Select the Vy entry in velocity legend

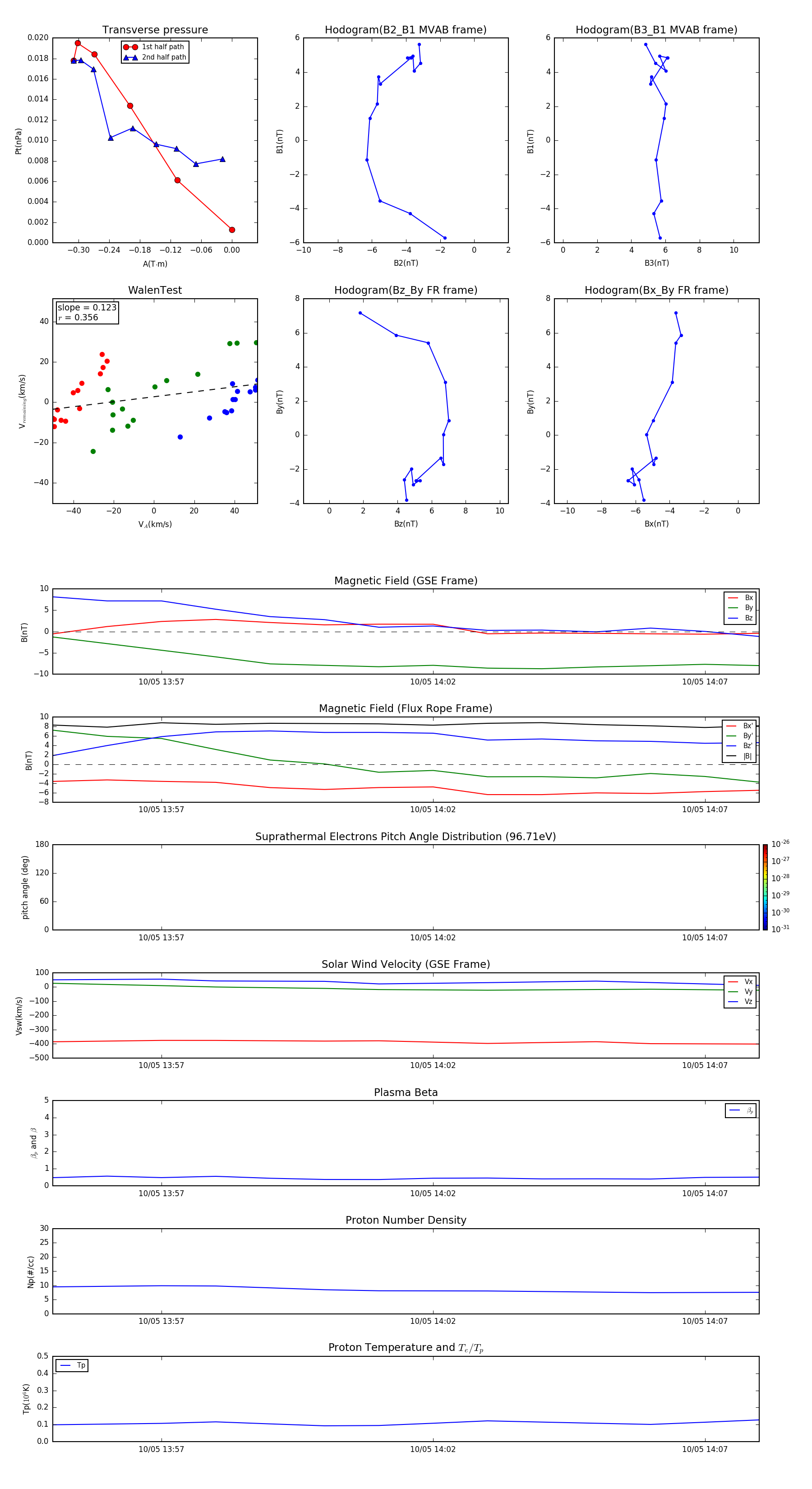click(740, 992)
